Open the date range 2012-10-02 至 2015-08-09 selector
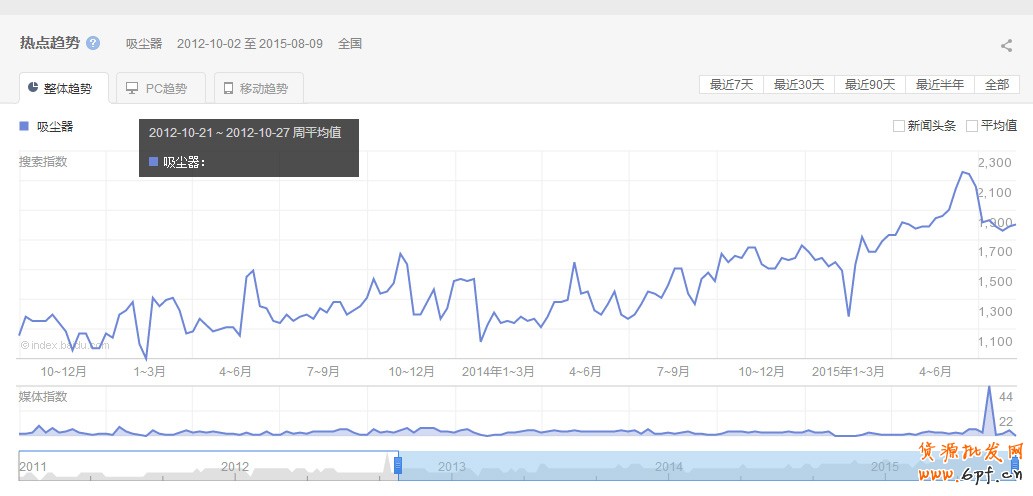The image size is (1033, 496). click(x=251, y=44)
